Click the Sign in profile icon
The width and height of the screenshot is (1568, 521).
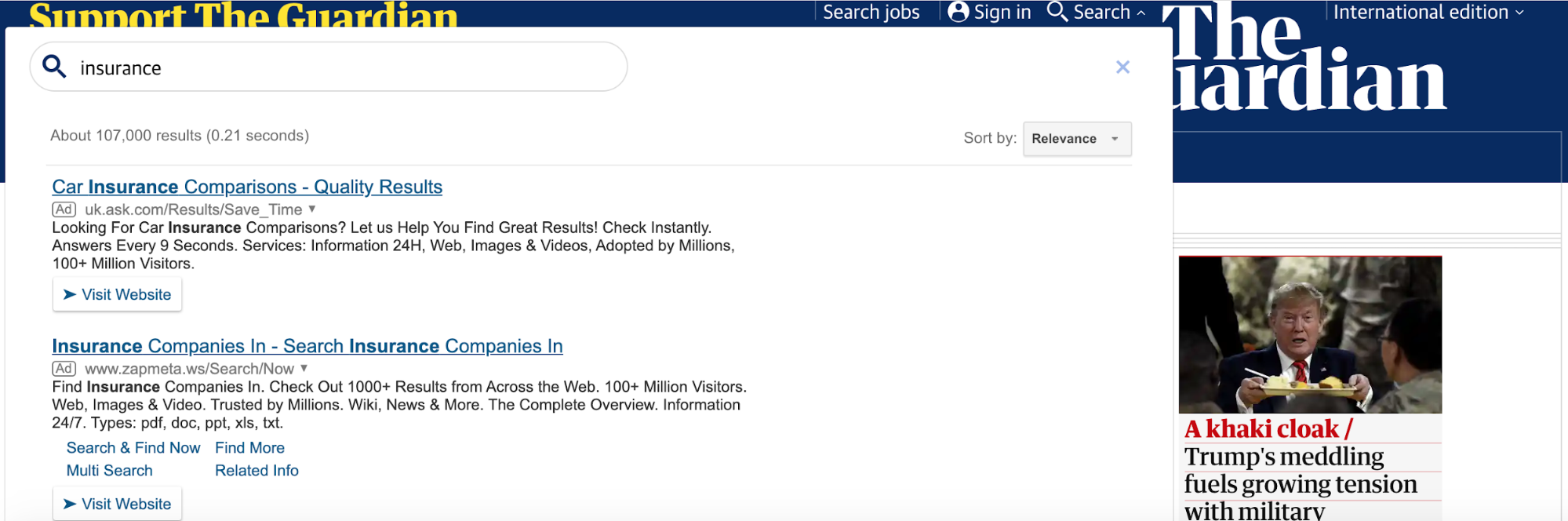(x=958, y=12)
